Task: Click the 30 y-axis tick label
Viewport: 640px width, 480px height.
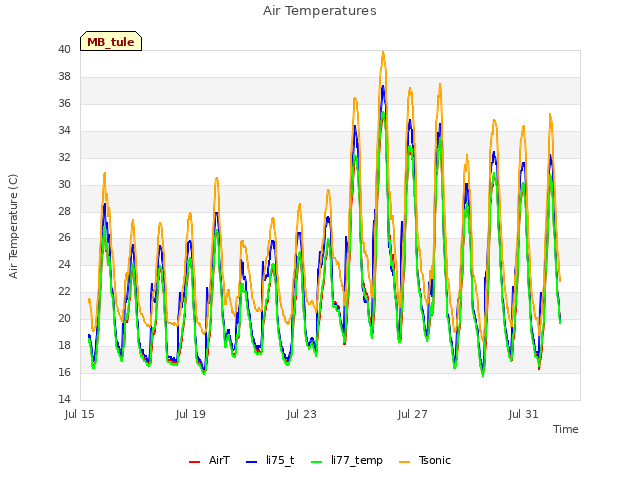Action: point(64,184)
